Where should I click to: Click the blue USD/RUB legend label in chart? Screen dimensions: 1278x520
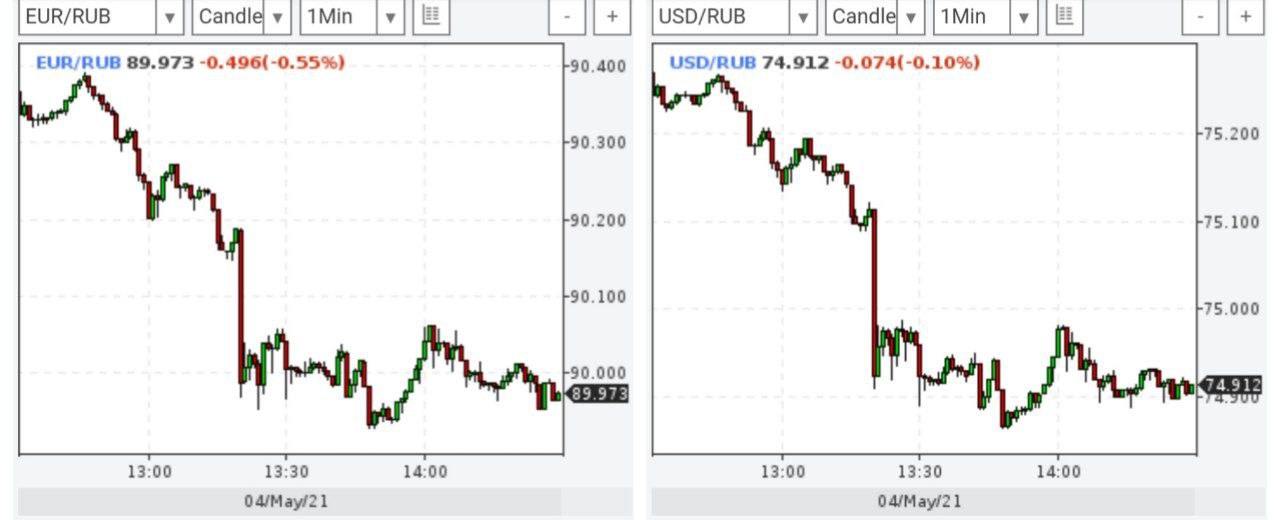click(x=712, y=63)
